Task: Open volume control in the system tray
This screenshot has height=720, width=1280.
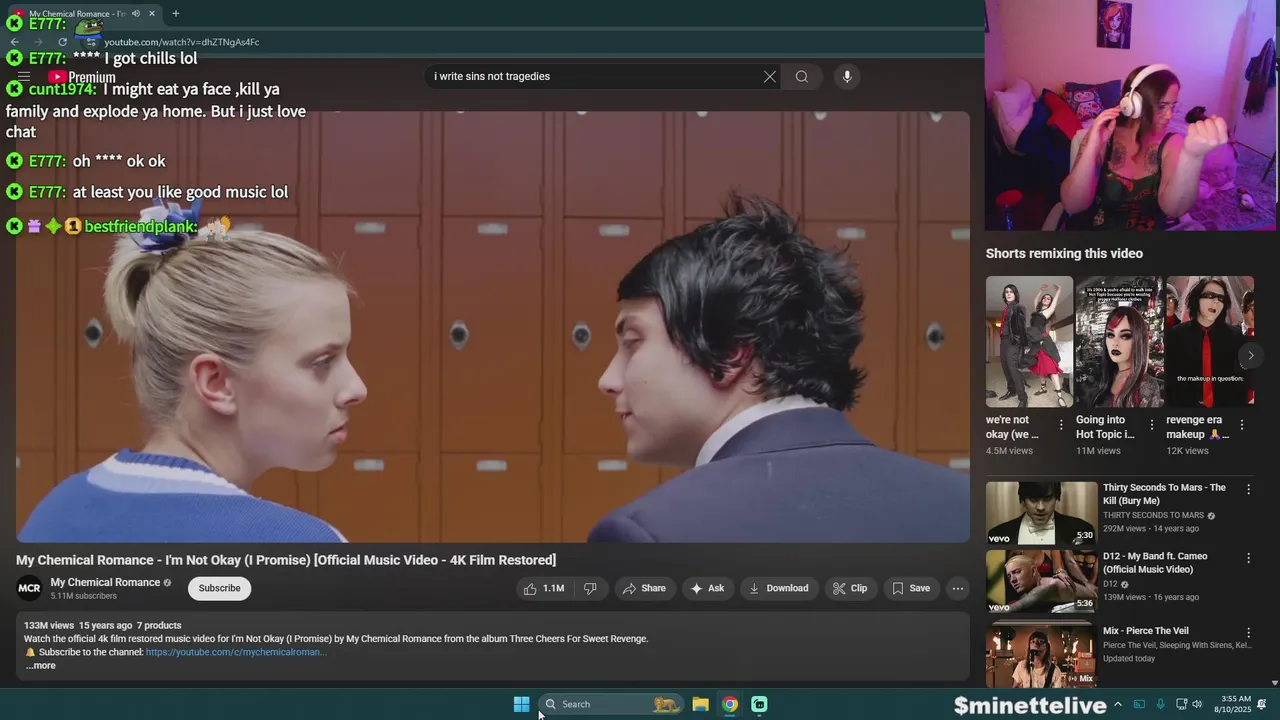Action: (x=1197, y=704)
